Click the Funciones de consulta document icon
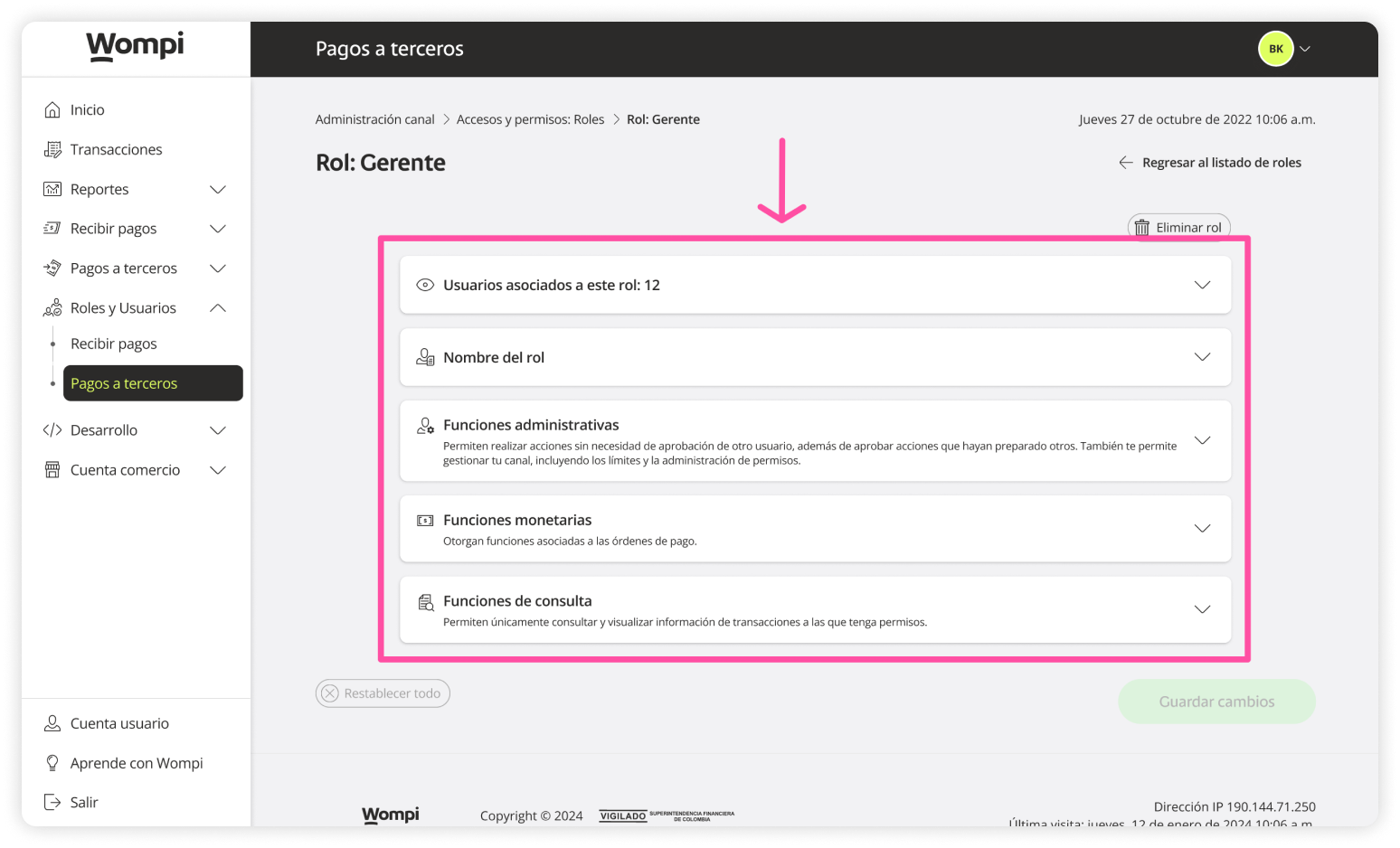Screen dimensions: 1400x848 point(425,602)
